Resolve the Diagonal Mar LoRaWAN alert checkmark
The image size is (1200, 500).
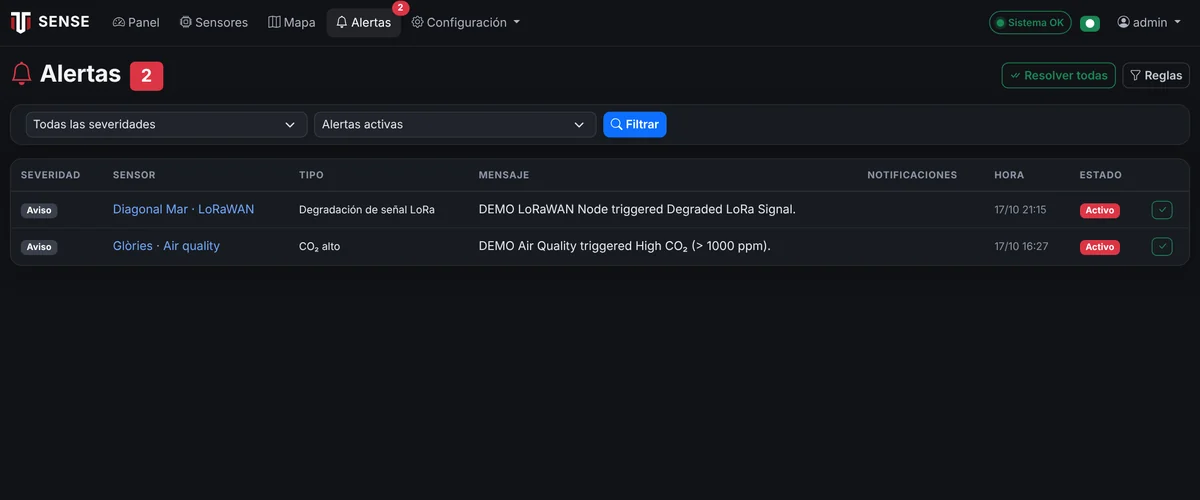coord(1161,210)
